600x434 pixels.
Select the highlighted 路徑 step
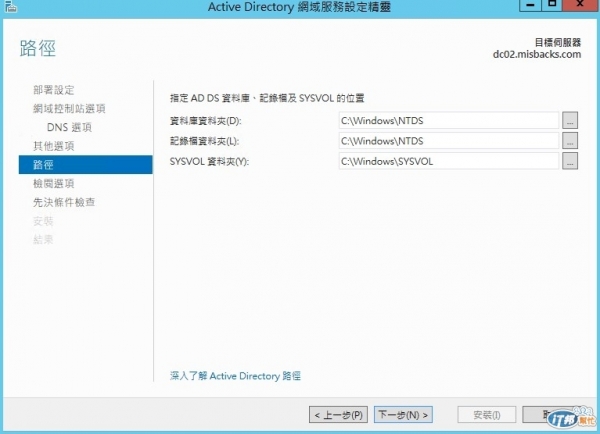click(86, 165)
